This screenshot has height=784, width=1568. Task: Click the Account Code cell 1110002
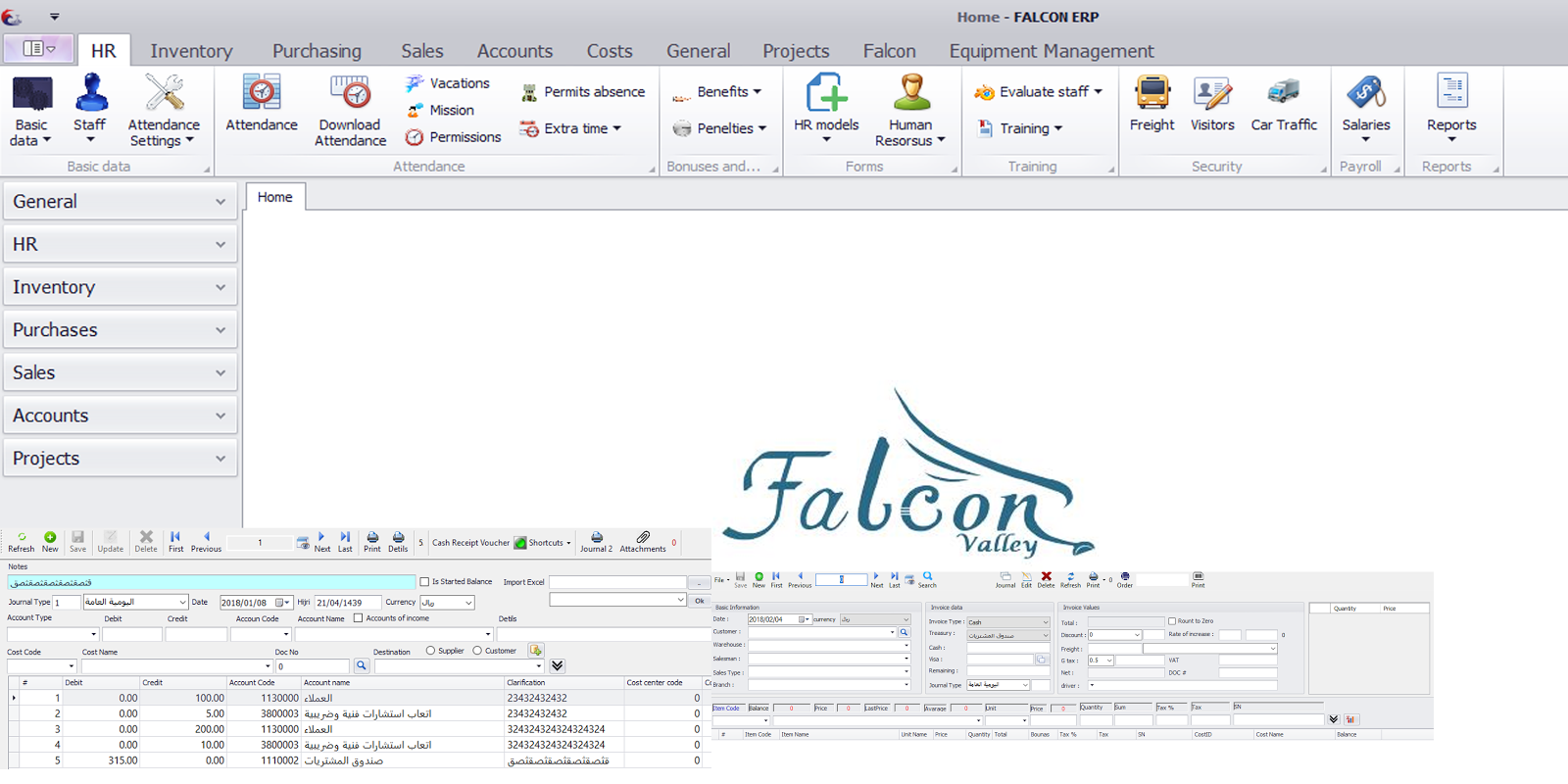264,760
